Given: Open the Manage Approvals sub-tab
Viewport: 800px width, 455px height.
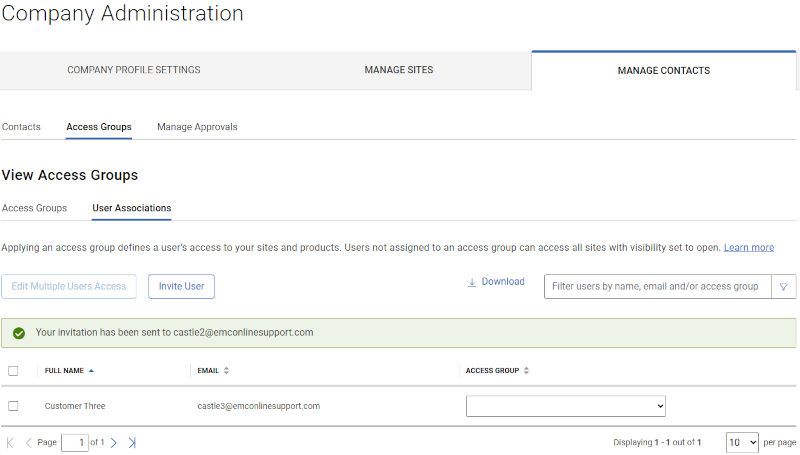Looking at the screenshot, I should 197,127.
